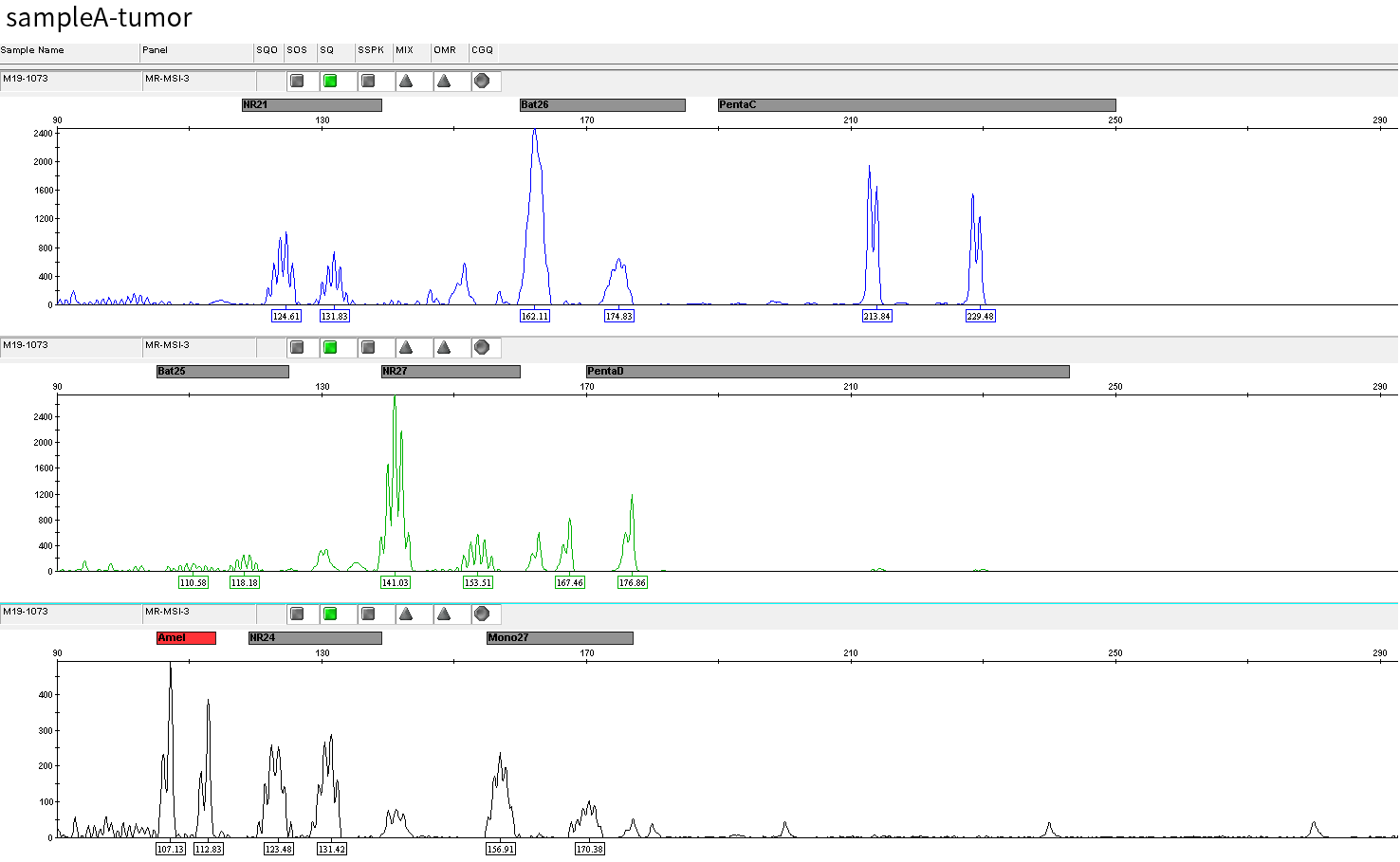
Task: Click the SSPK square icon in the black-trace row
Action: click(x=369, y=614)
